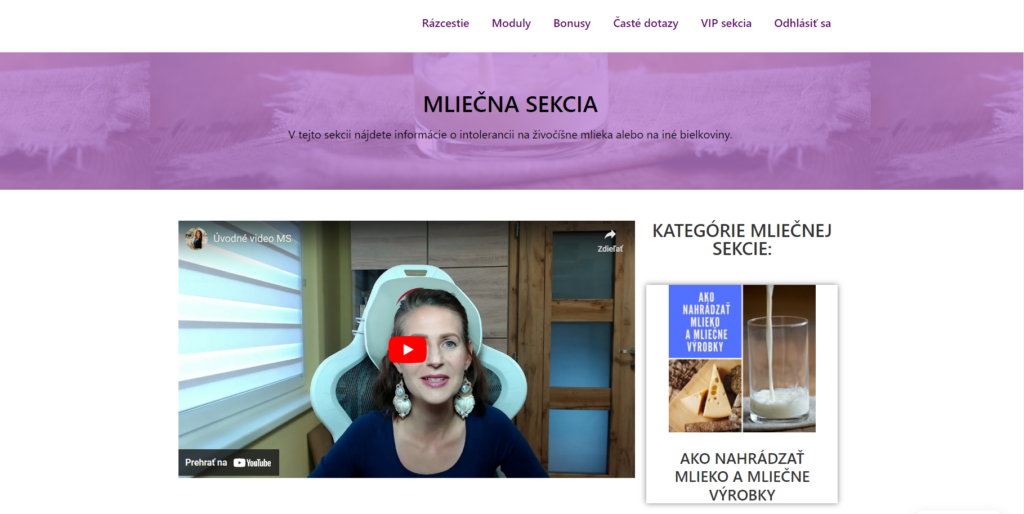1024x514 pixels.
Task: Click the YouTube logo in Prehrať na button
Action: pos(252,462)
